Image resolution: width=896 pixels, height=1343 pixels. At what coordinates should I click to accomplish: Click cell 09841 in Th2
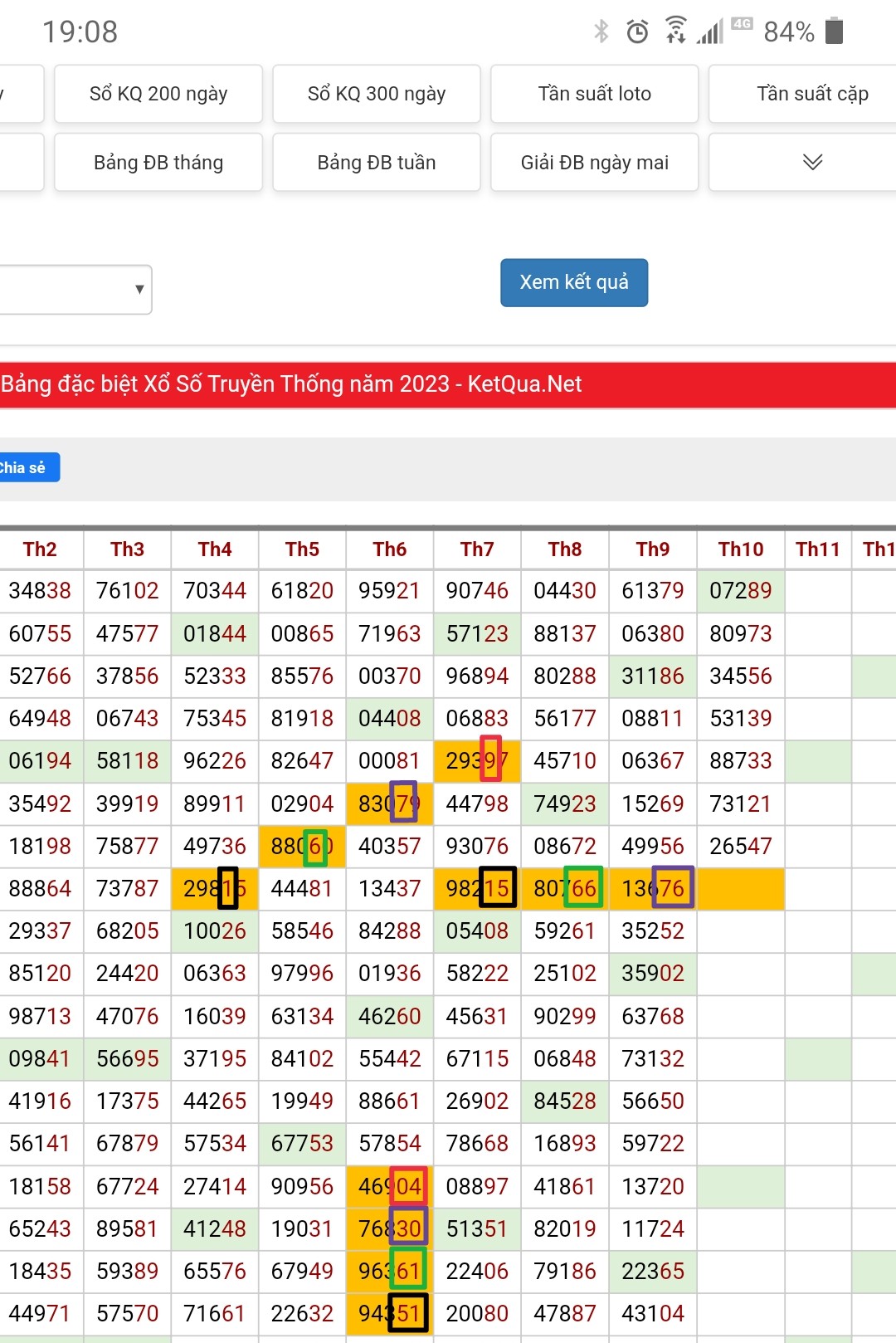(x=40, y=1059)
